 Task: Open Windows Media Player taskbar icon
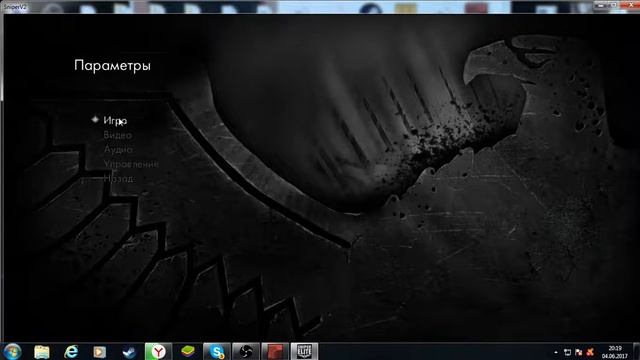point(100,351)
